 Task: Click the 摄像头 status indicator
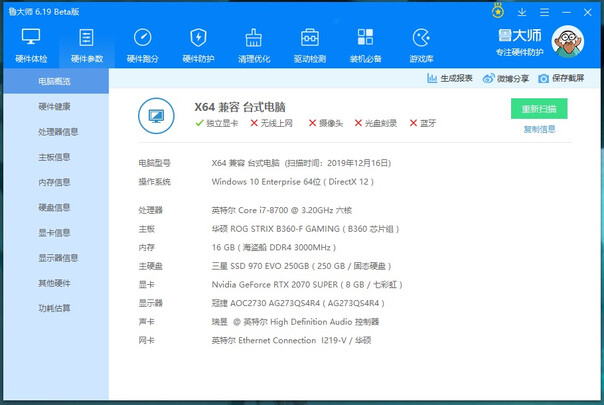click(326, 123)
